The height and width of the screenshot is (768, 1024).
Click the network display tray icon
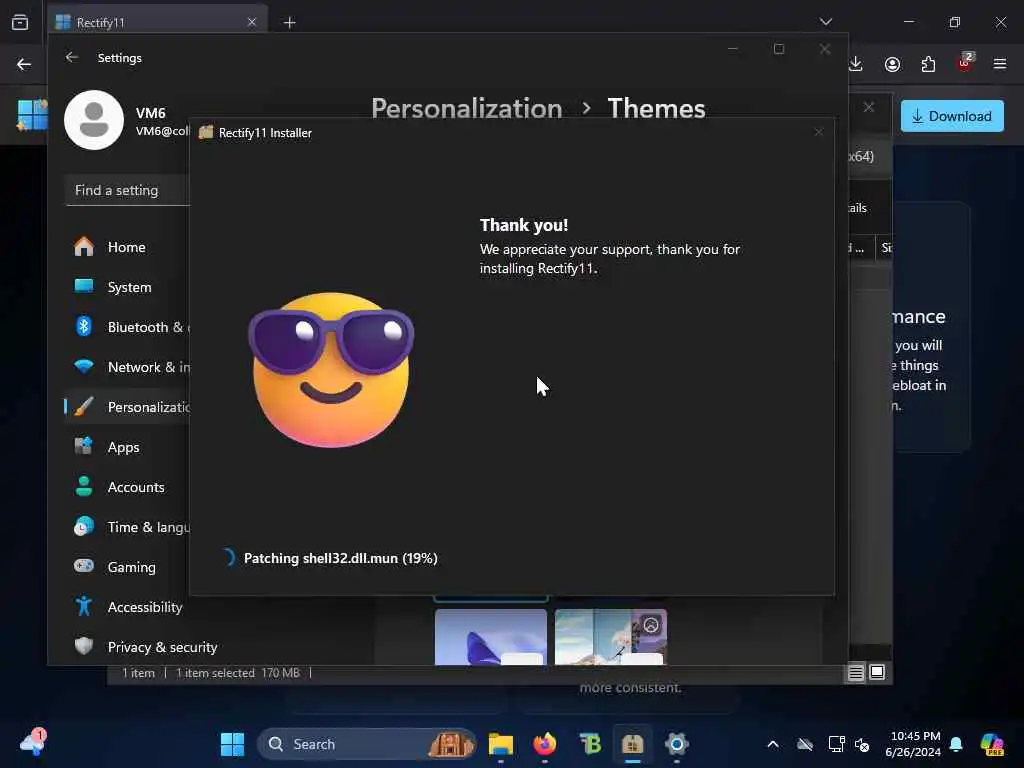[837, 744]
